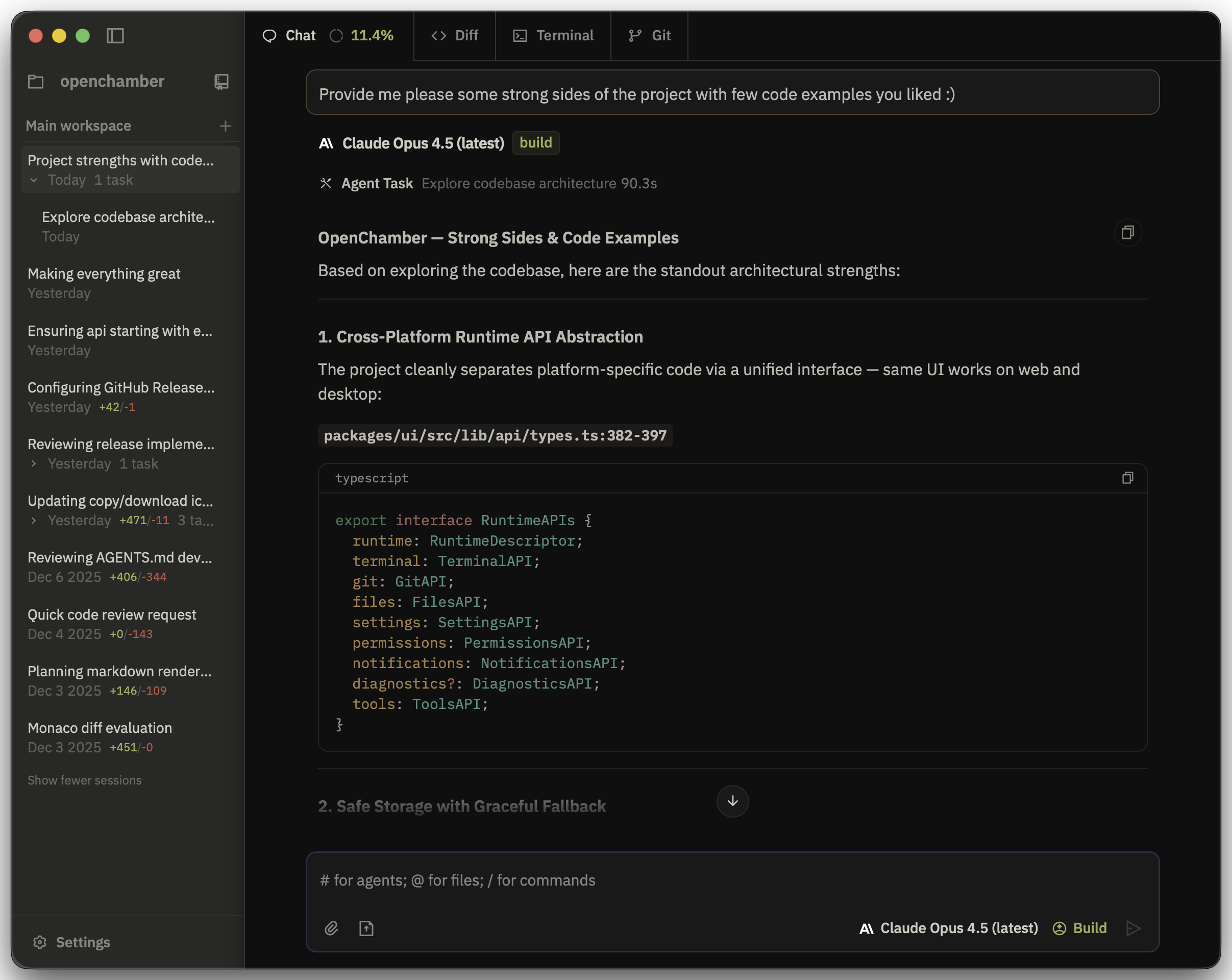Open the Build agent mode selector

[x=1079, y=928]
